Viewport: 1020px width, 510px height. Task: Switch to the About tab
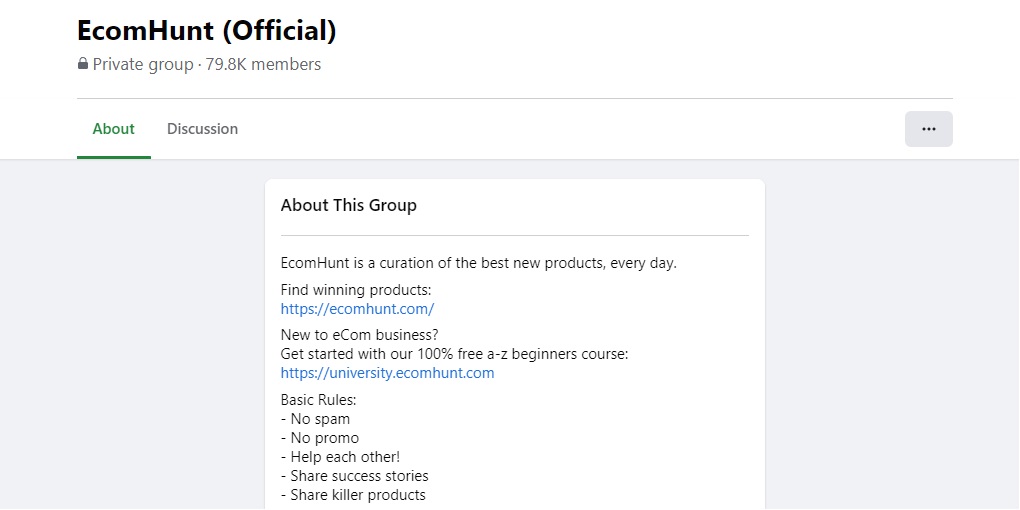[x=113, y=129]
